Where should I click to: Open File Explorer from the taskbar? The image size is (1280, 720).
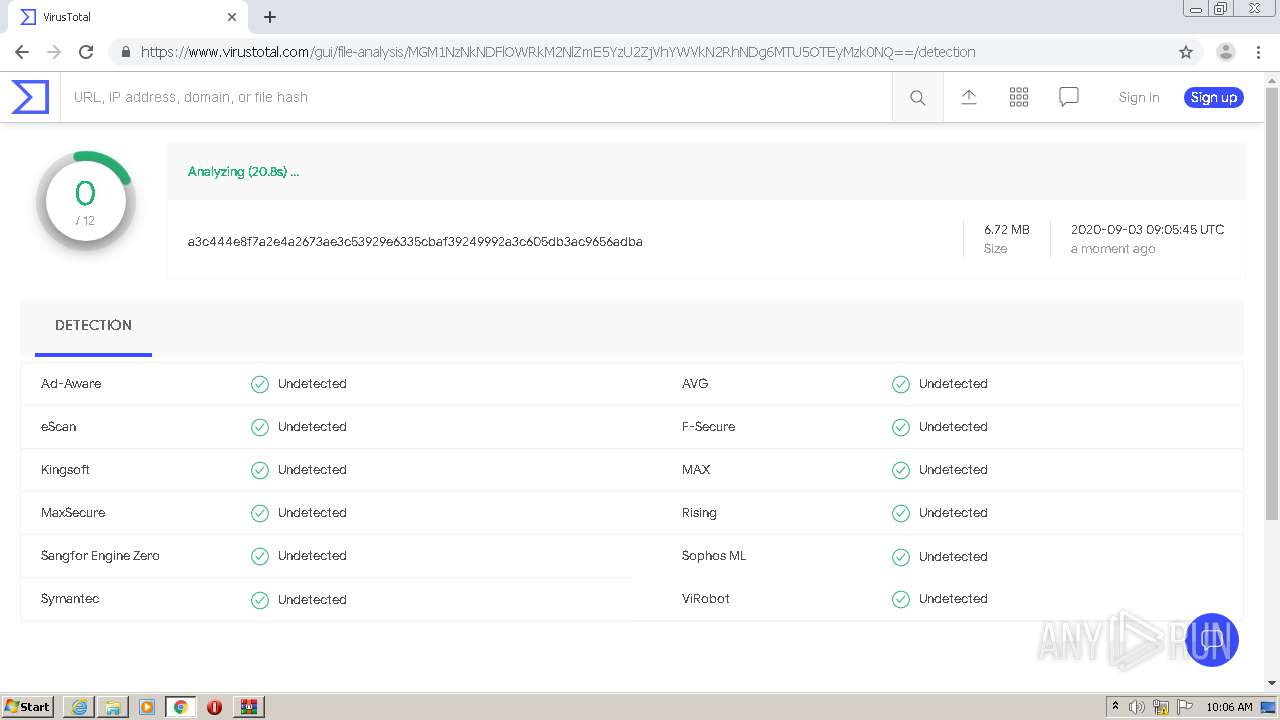(113, 707)
